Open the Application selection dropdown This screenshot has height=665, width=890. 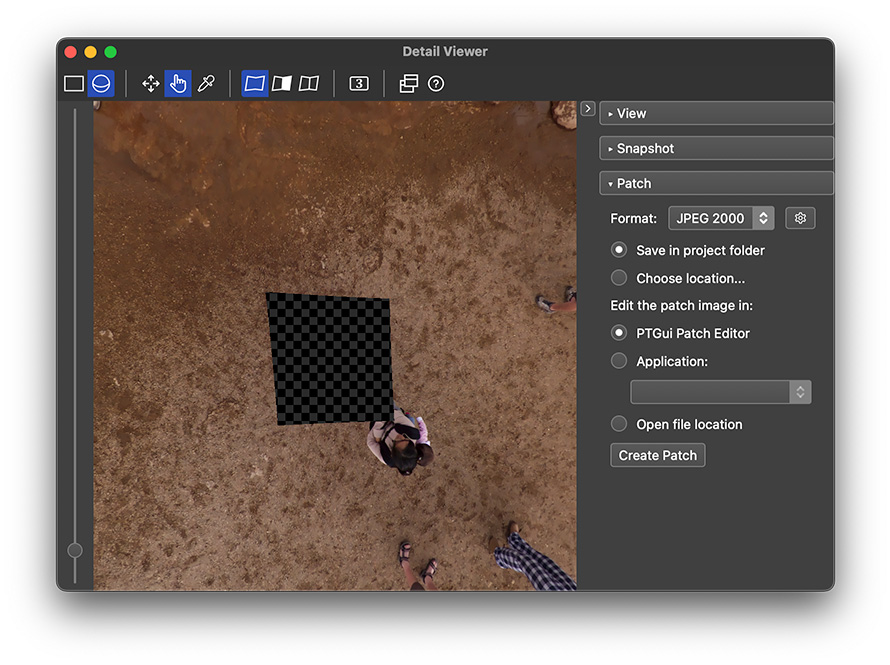[x=721, y=392]
